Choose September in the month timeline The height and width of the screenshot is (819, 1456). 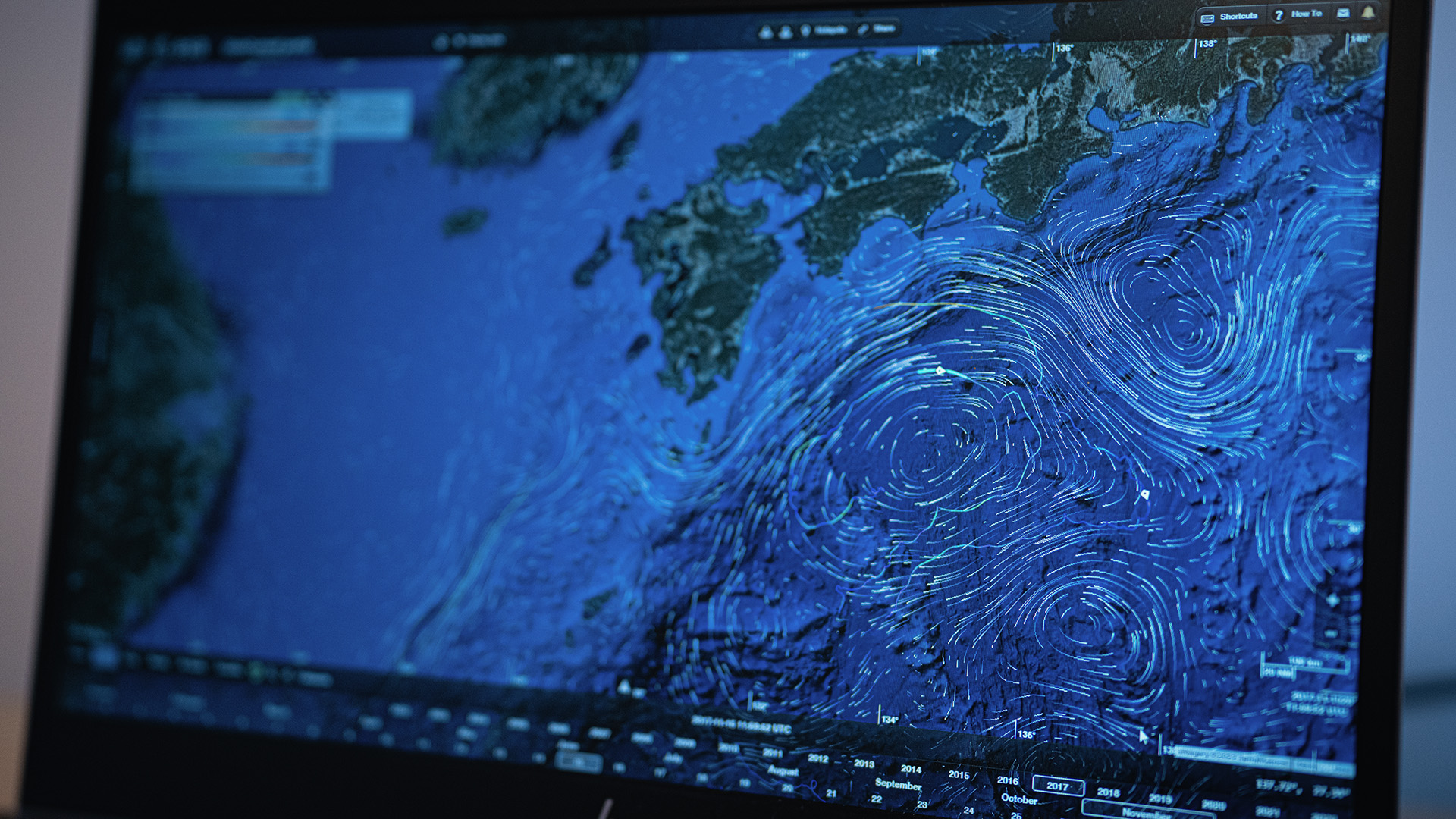pyautogui.click(x=898, y=784)
